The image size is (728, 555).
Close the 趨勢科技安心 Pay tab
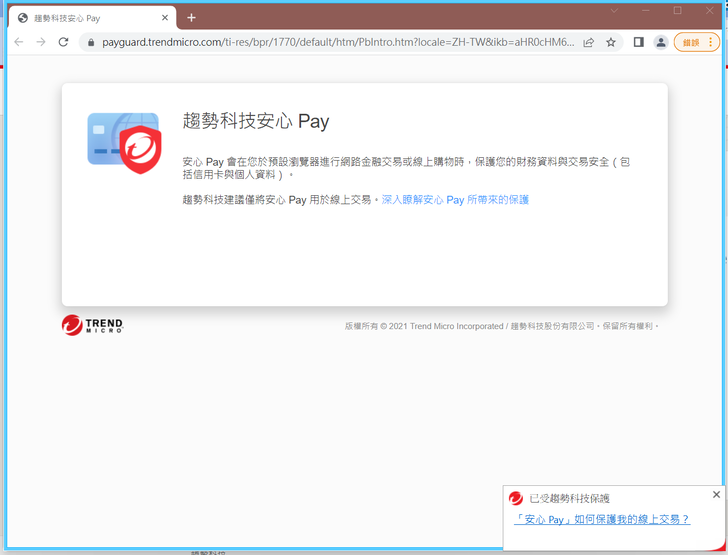tap(165, 18)
